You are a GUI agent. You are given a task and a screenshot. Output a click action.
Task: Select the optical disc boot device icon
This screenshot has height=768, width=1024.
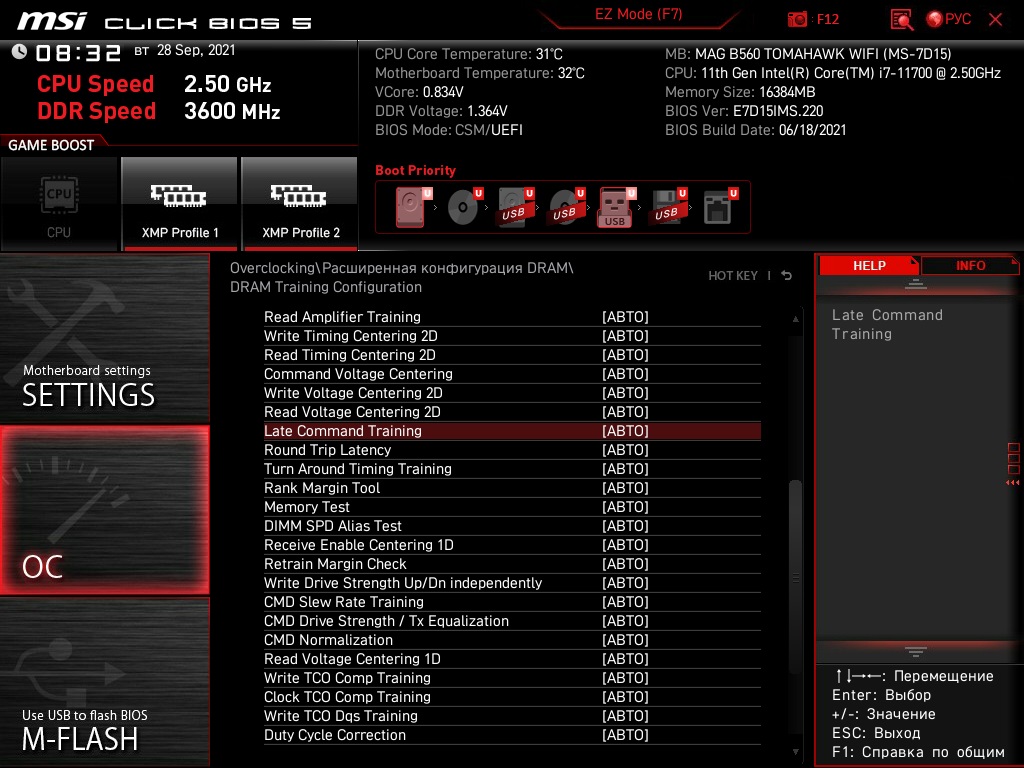[464, 207]
